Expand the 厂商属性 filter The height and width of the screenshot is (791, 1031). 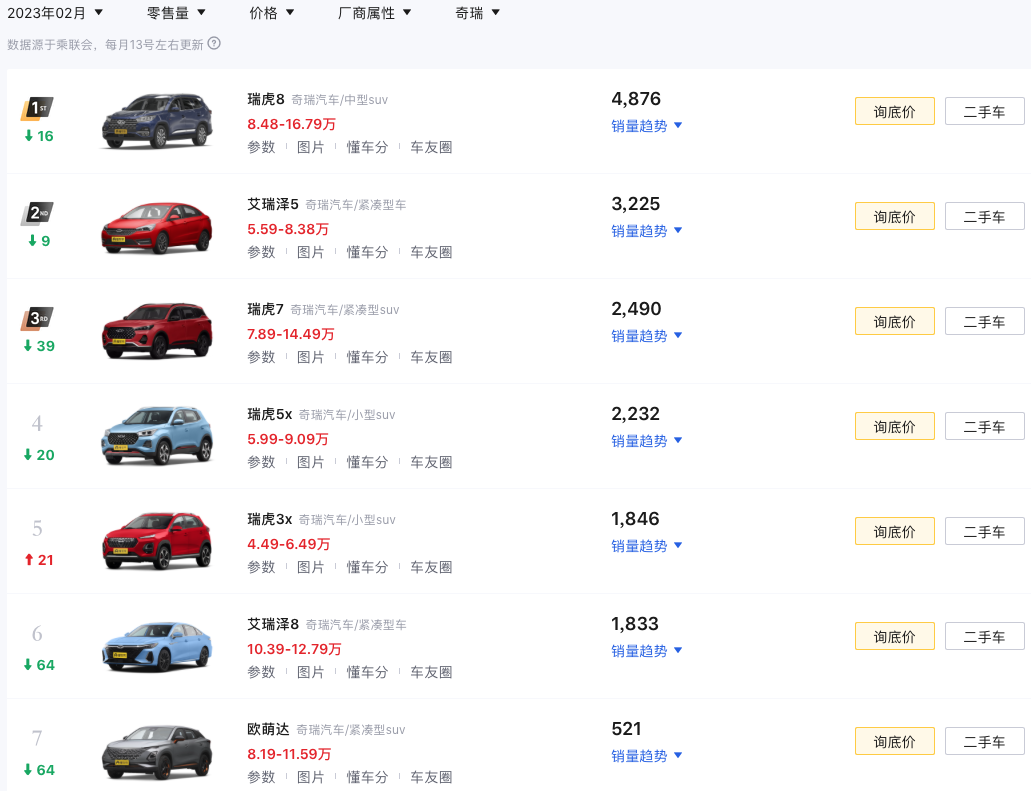click(x=375, y=13)
